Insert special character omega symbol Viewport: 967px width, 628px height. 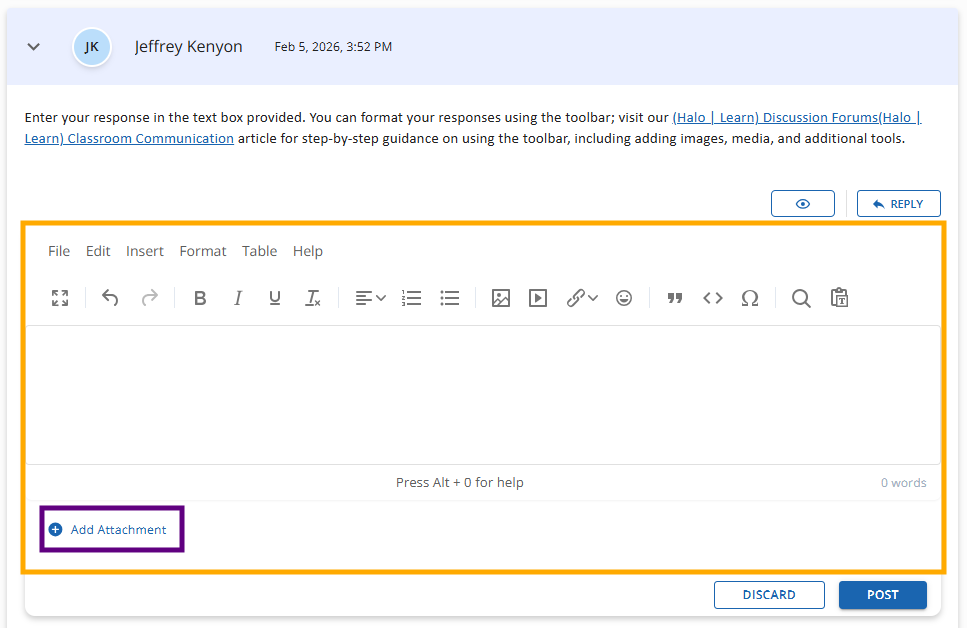point(750,298)
